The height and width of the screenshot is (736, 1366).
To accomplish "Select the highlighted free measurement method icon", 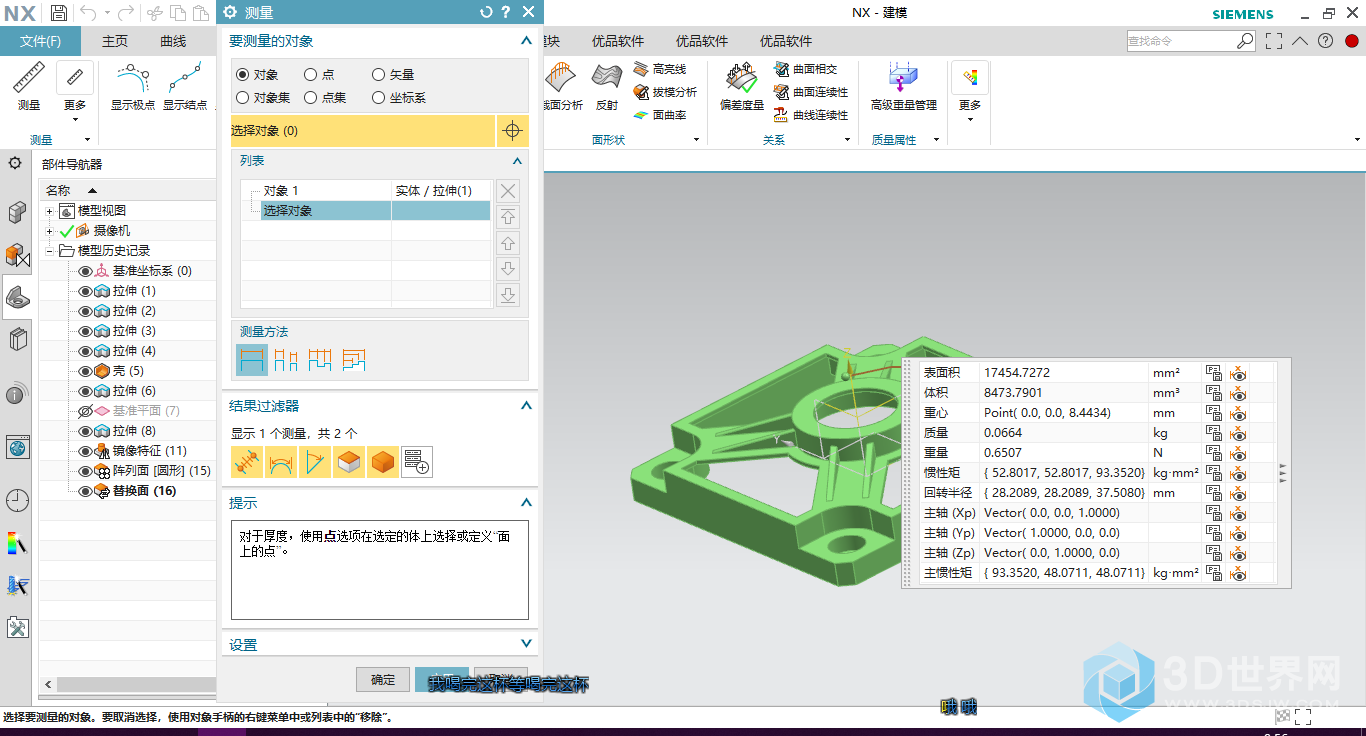I will coord(252,360).
